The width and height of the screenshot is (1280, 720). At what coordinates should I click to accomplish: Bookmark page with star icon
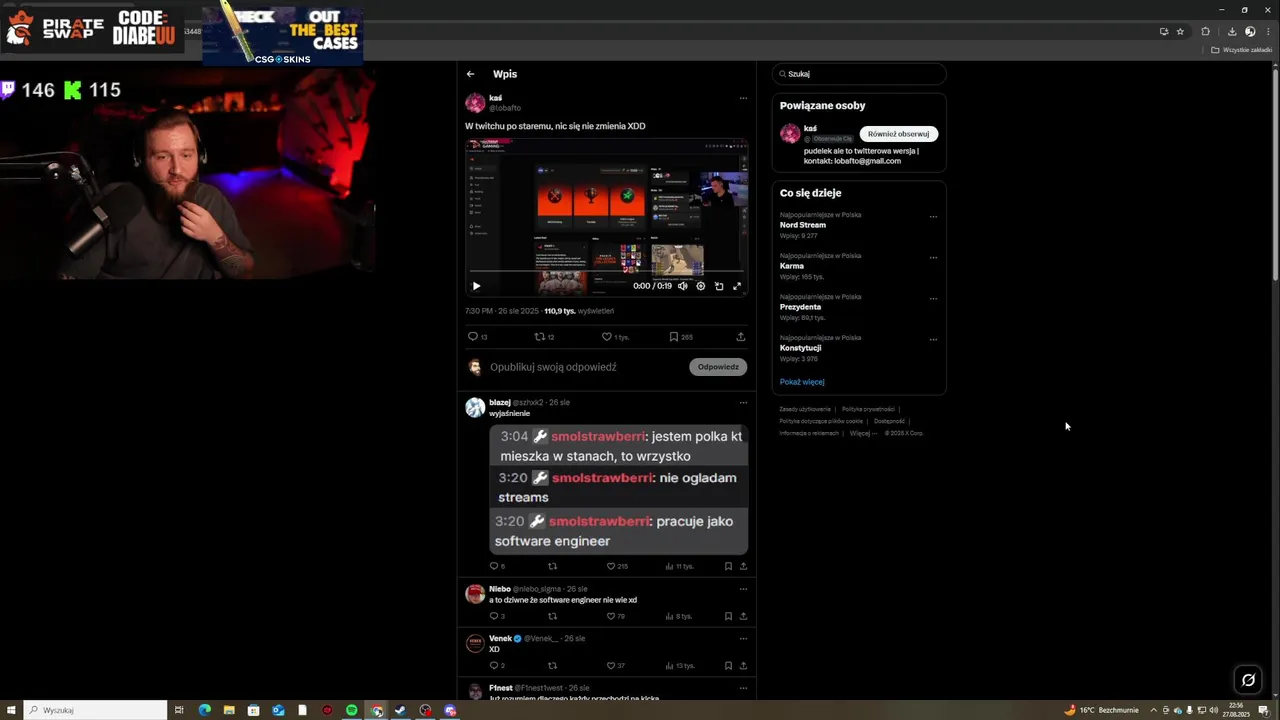click(x=1180, y=31)
